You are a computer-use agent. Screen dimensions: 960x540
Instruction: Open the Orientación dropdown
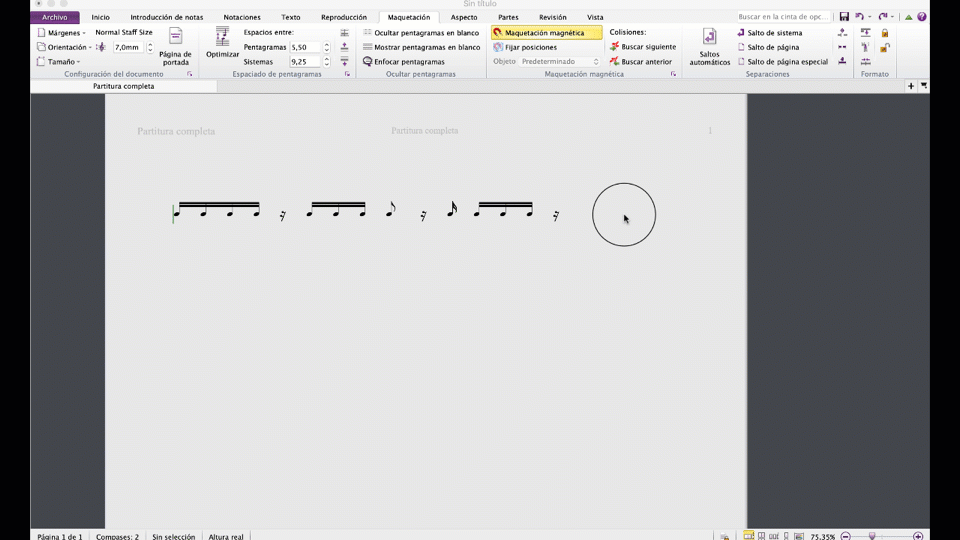[64, 47]
